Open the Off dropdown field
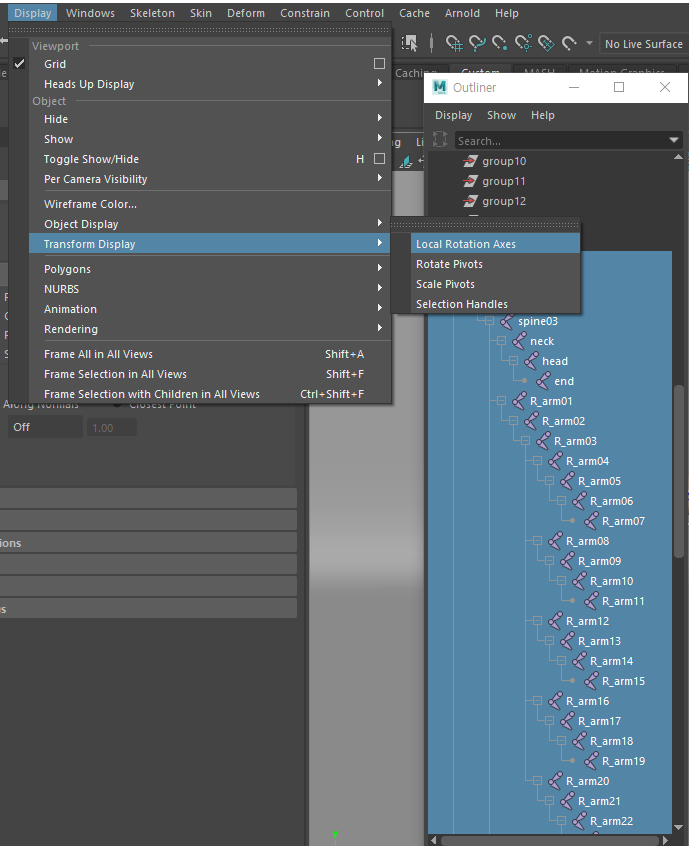Image resolution: width=689 pixels, height=846 pixels. pos(45,427)
